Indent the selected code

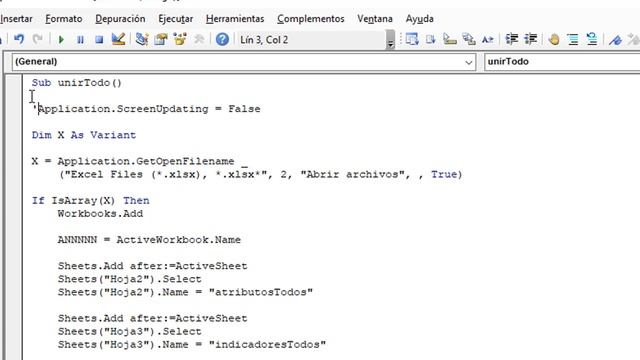click(511, 39)
